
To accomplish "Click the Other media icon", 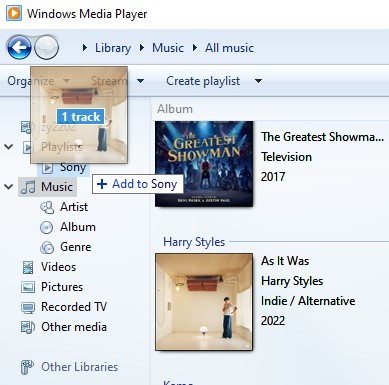I will click(28, 327).
